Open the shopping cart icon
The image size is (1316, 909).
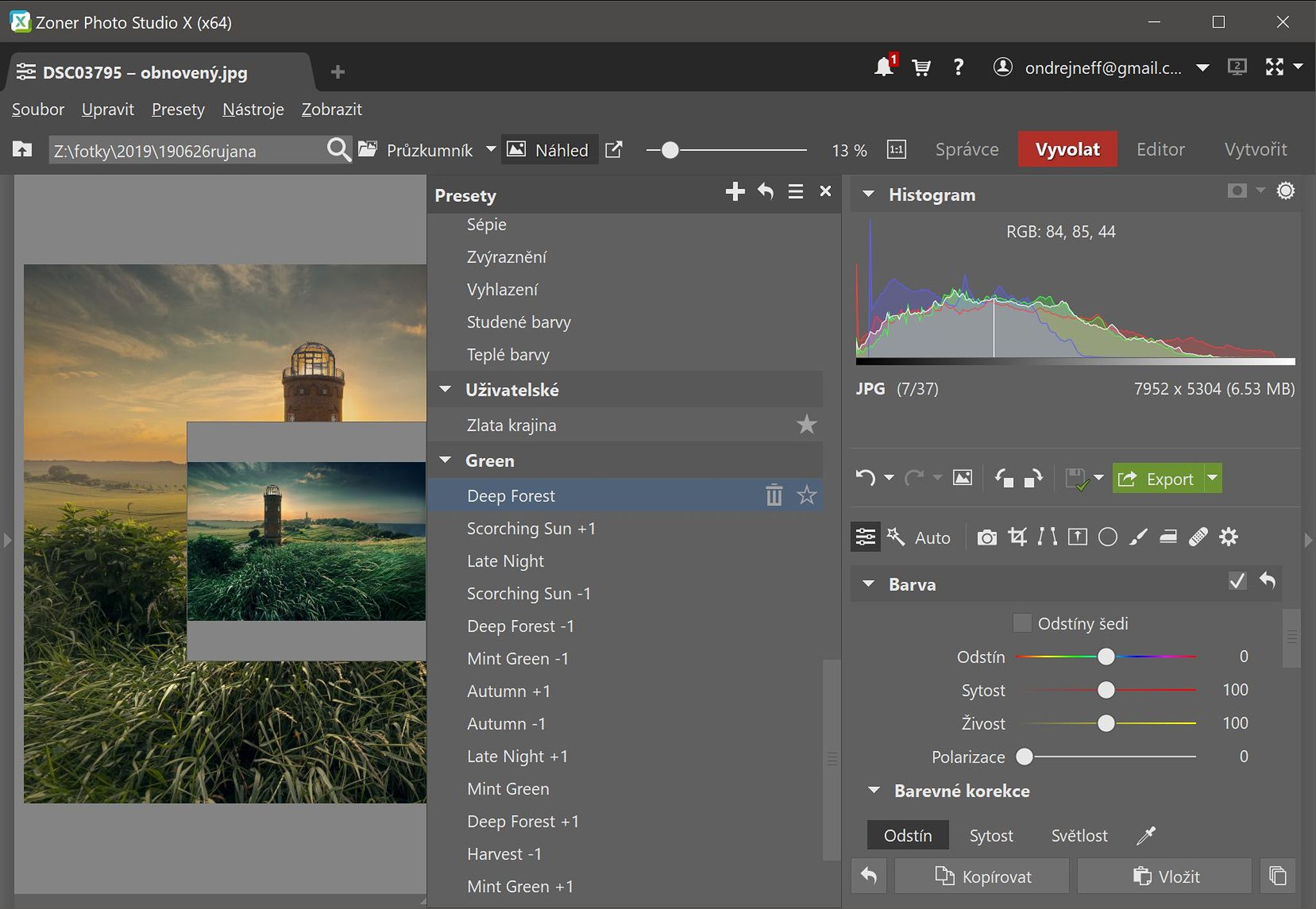(x=921, y=67)
